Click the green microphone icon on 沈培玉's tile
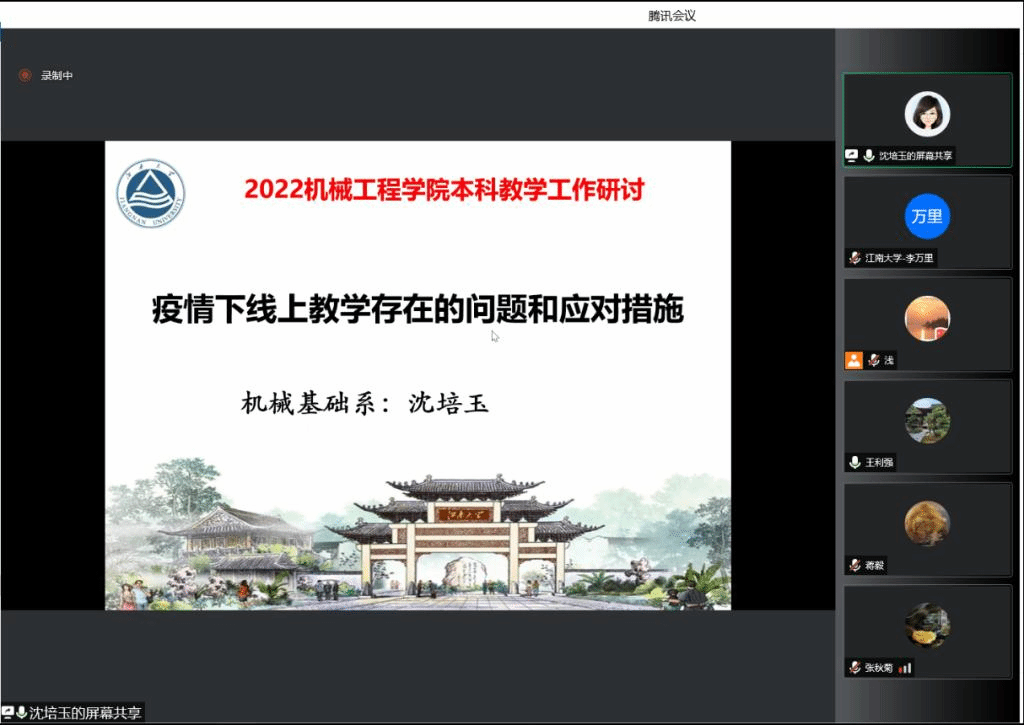This screenshot has width=1024, height=725. tap(869, 156)
